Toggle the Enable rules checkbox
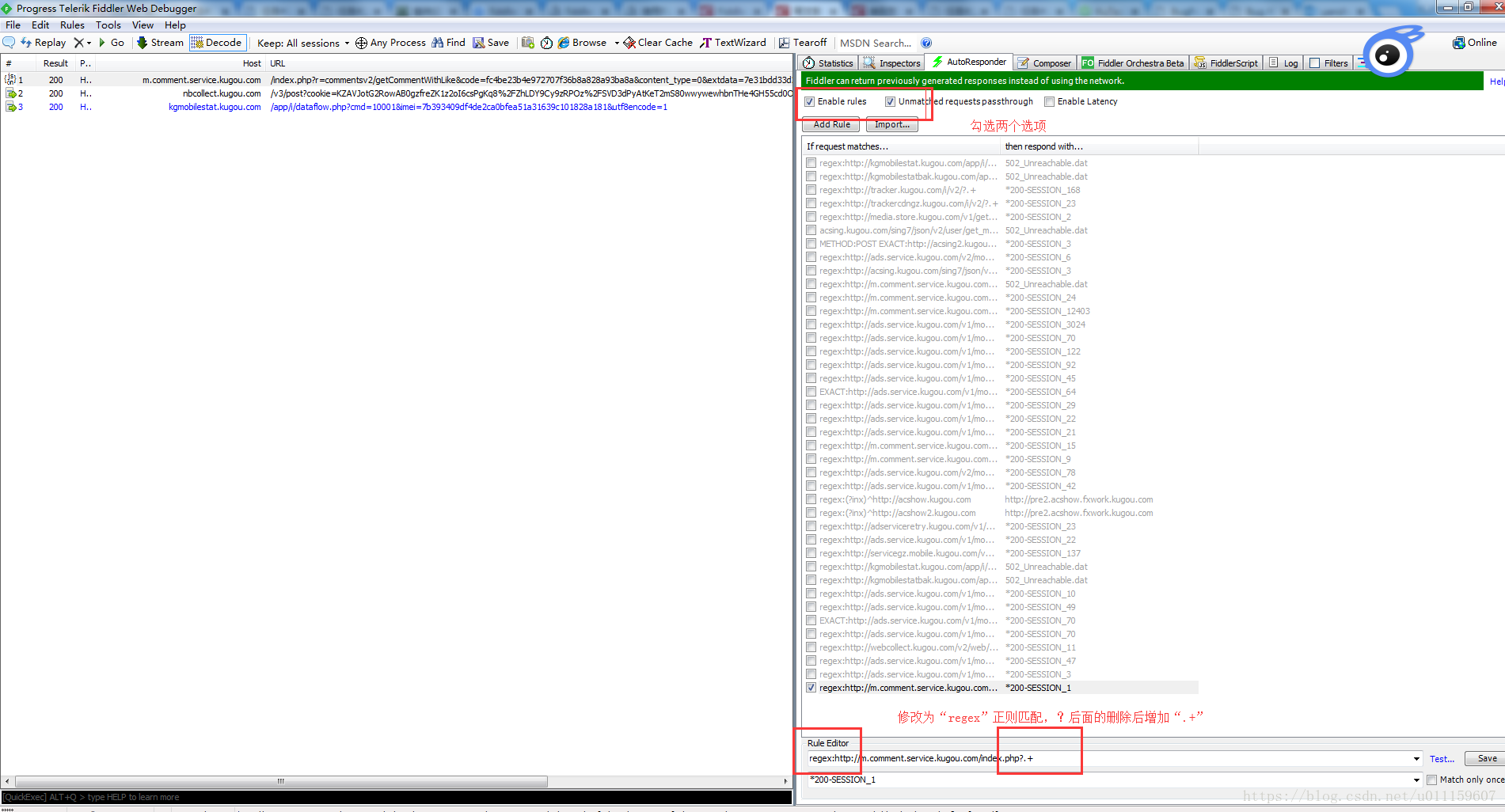The width and height of the screenshot is (1505, 812). pos(809,101)
